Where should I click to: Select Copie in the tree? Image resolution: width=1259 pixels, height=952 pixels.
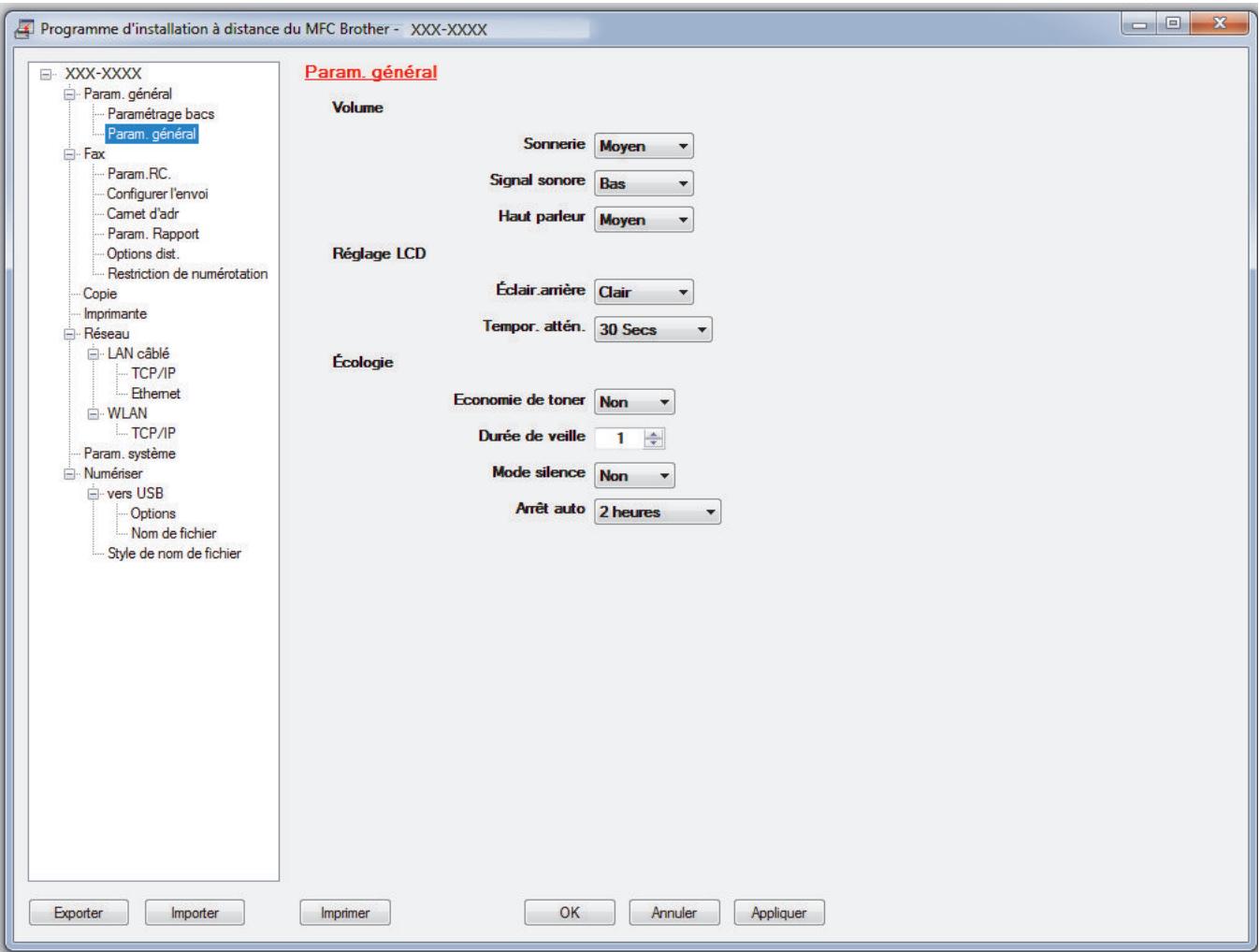tap(100, 294)
